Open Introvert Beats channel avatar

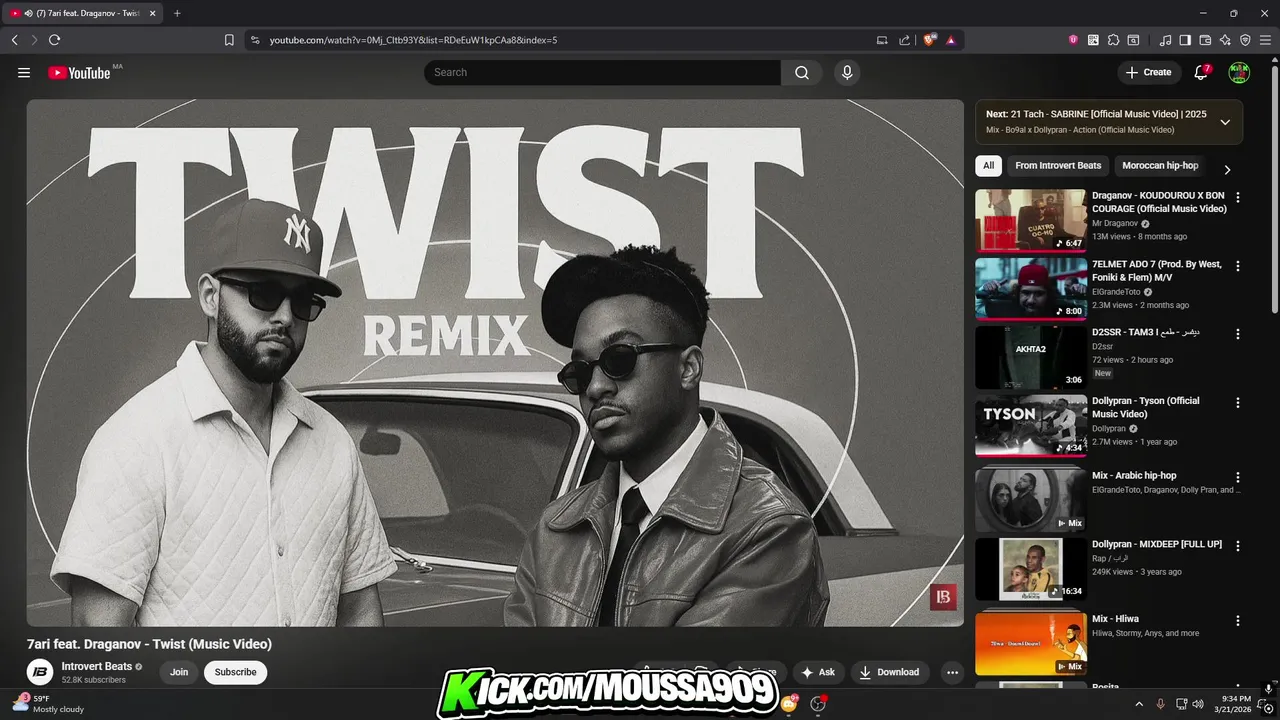(x=40, y=672)
